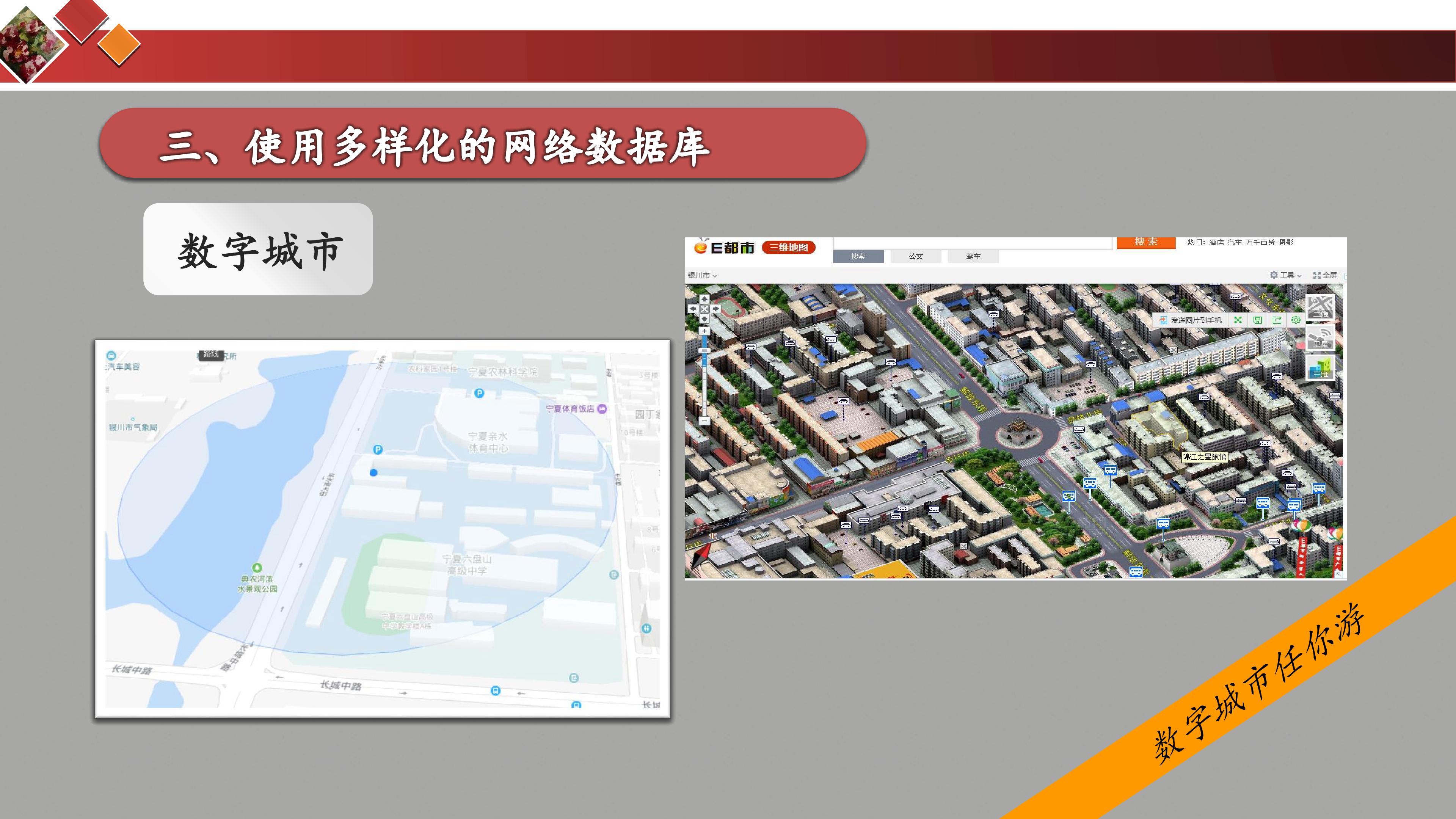This screenshot has width=1456, height=819.
Task: Click the green fullscreen arrows icon
Action: pos(1238,320)
